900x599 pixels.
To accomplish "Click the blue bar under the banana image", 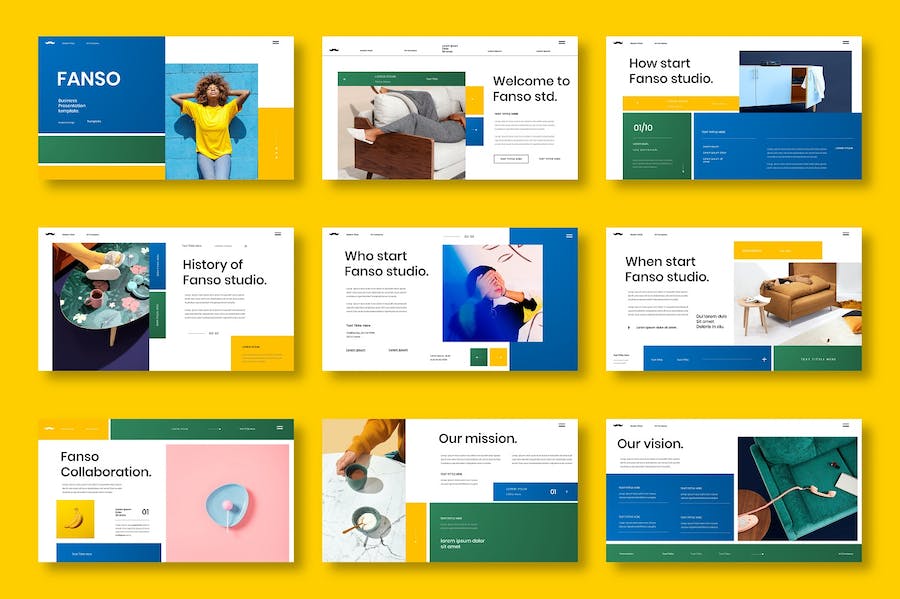I will 108,553.
